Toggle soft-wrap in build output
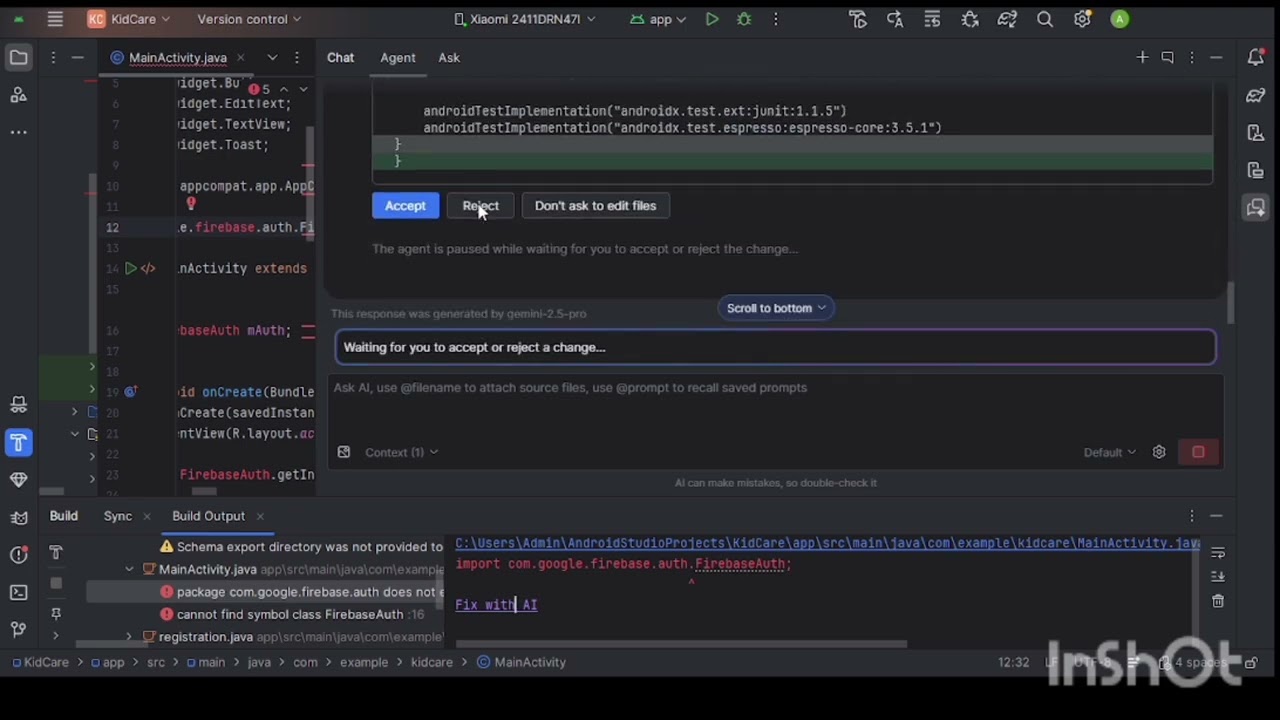Viewport: 1280px width, 720px height. (x=1218, y=553)
